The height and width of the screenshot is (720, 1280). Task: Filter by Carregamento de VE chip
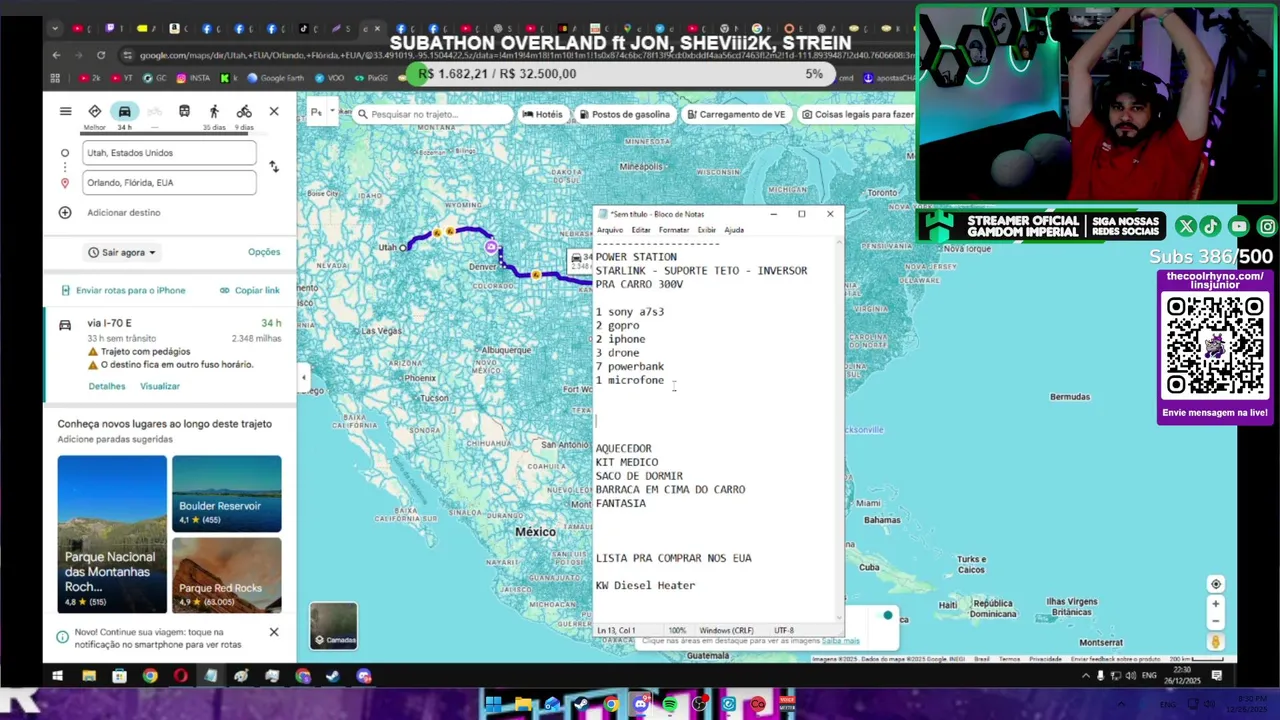click(736, 114)
